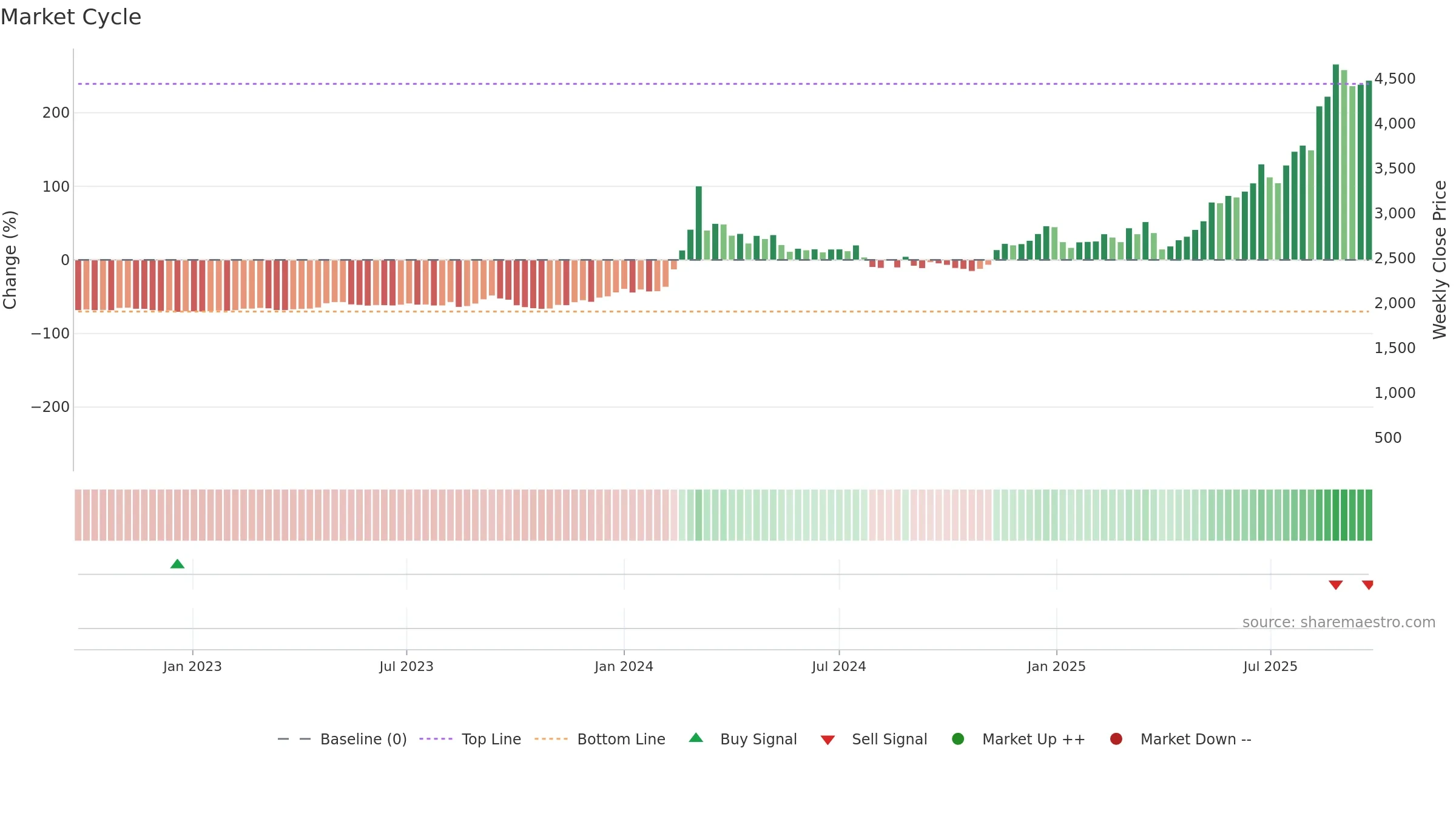Click the 200 left axis label
1456x819 pixels.
tap(56, 113)
